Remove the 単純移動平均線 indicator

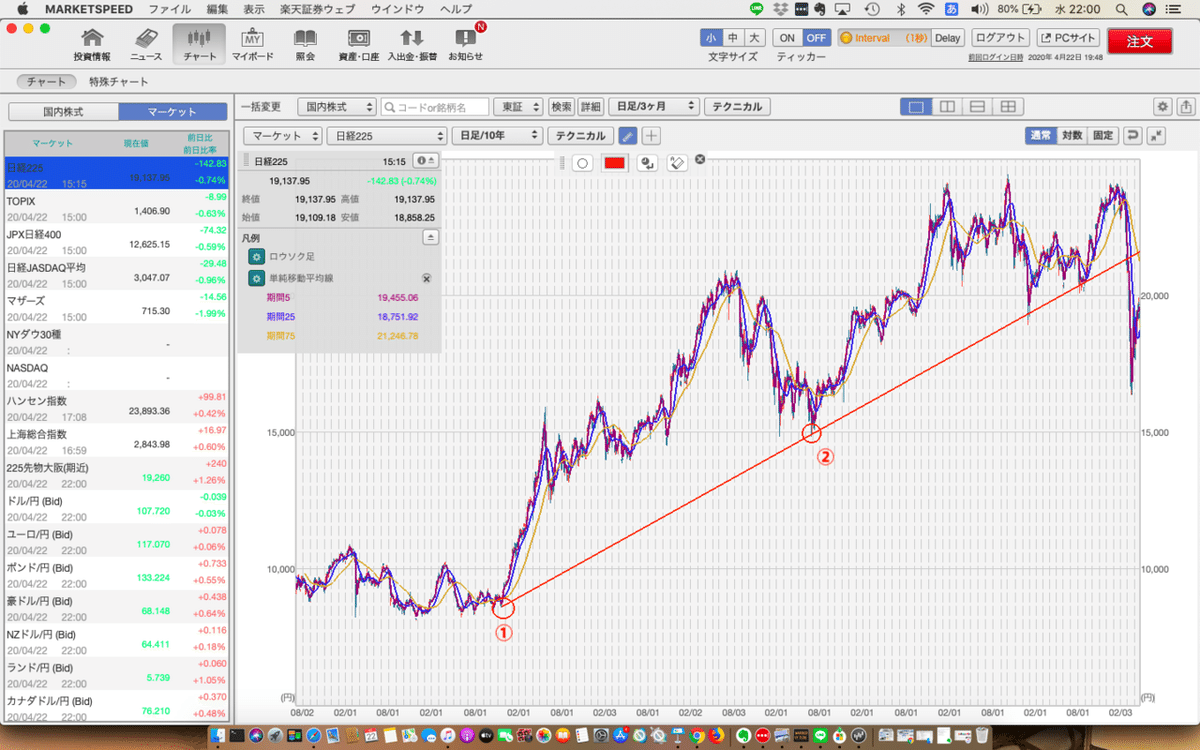click(426, 279)
